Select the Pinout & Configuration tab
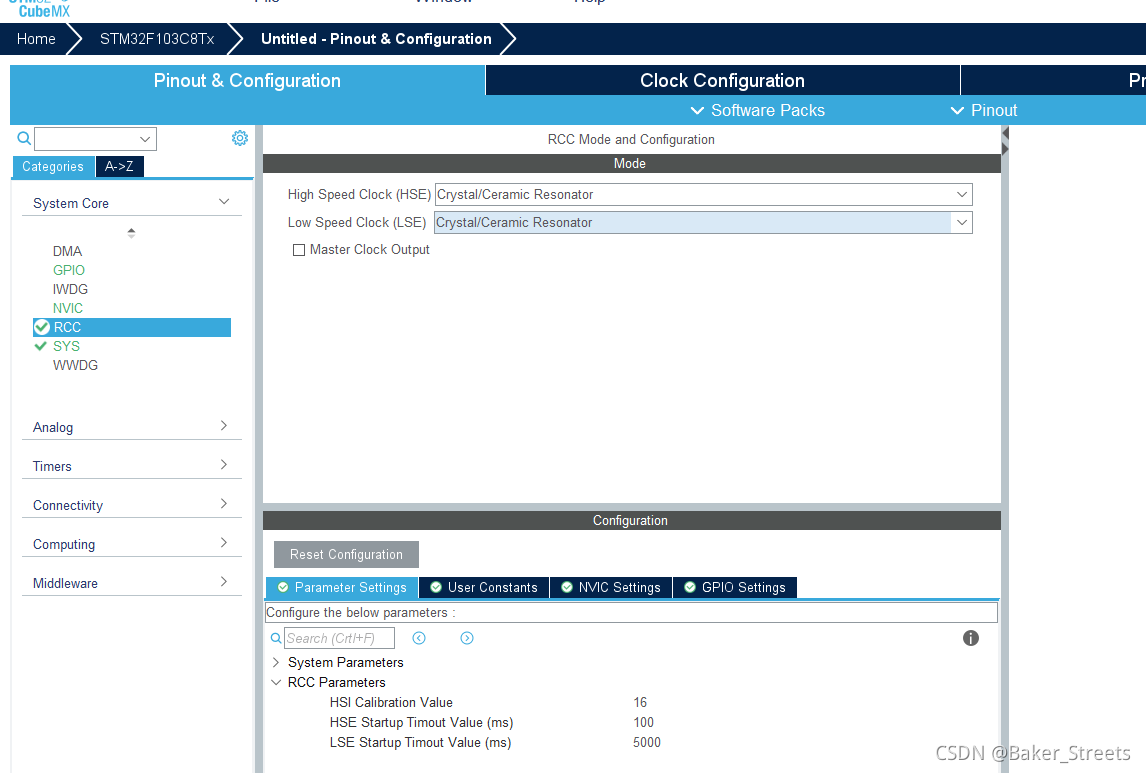This screenshot has height=773, width=1146. (247, 80)
